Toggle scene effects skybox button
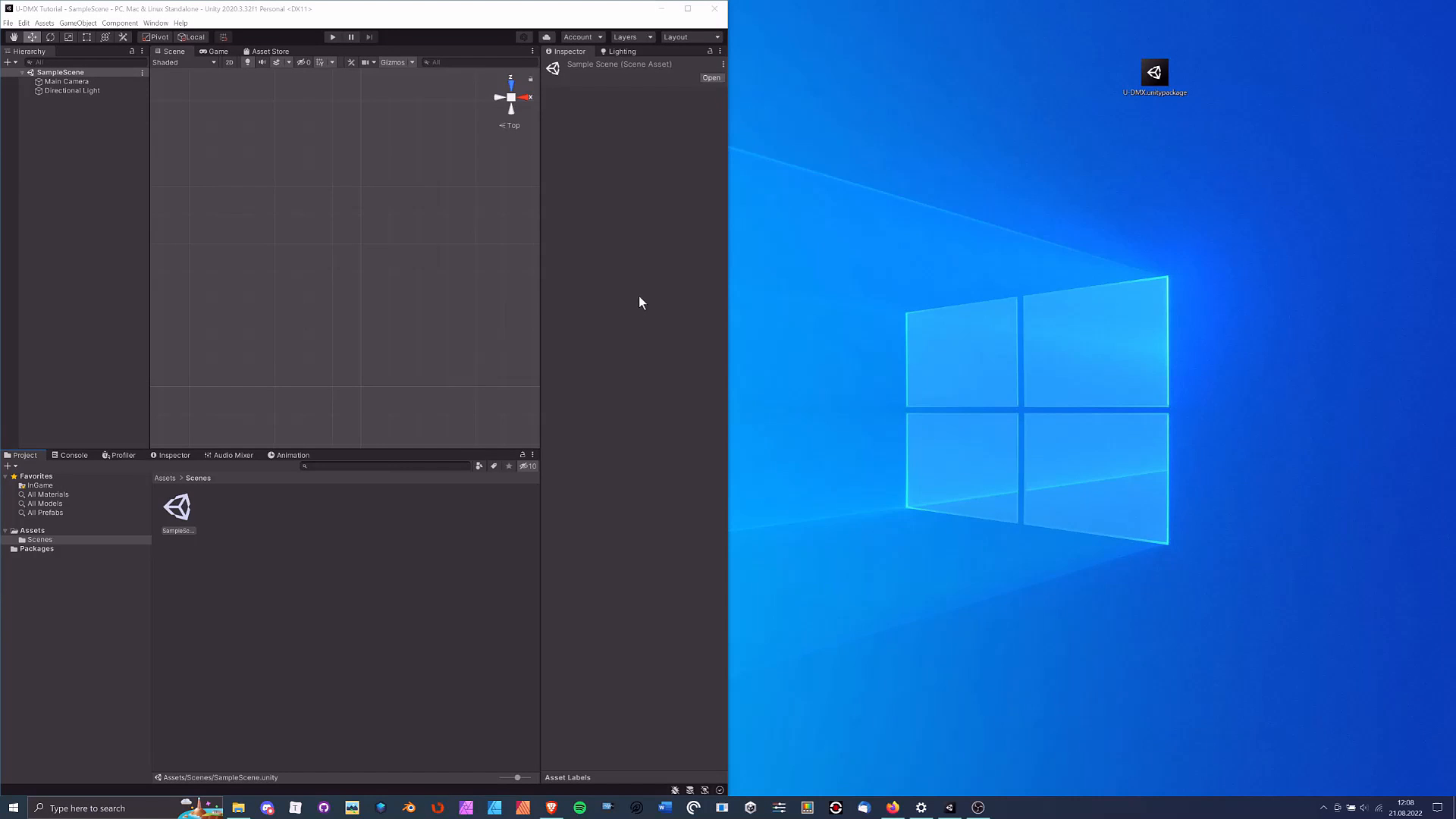 [x=277, y=62]
